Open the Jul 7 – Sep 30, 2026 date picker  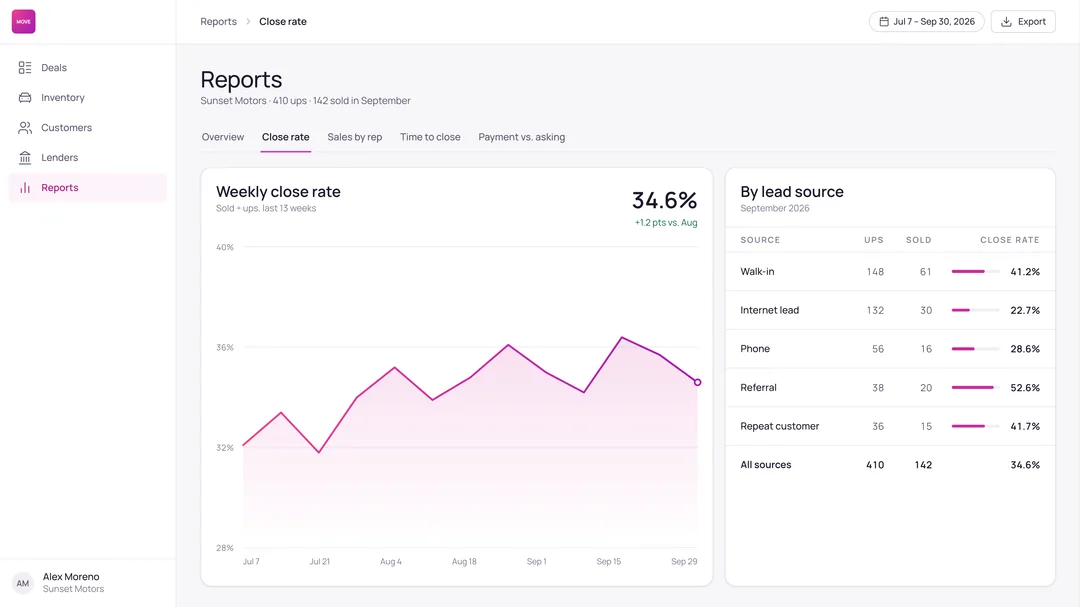coord(926,21)
